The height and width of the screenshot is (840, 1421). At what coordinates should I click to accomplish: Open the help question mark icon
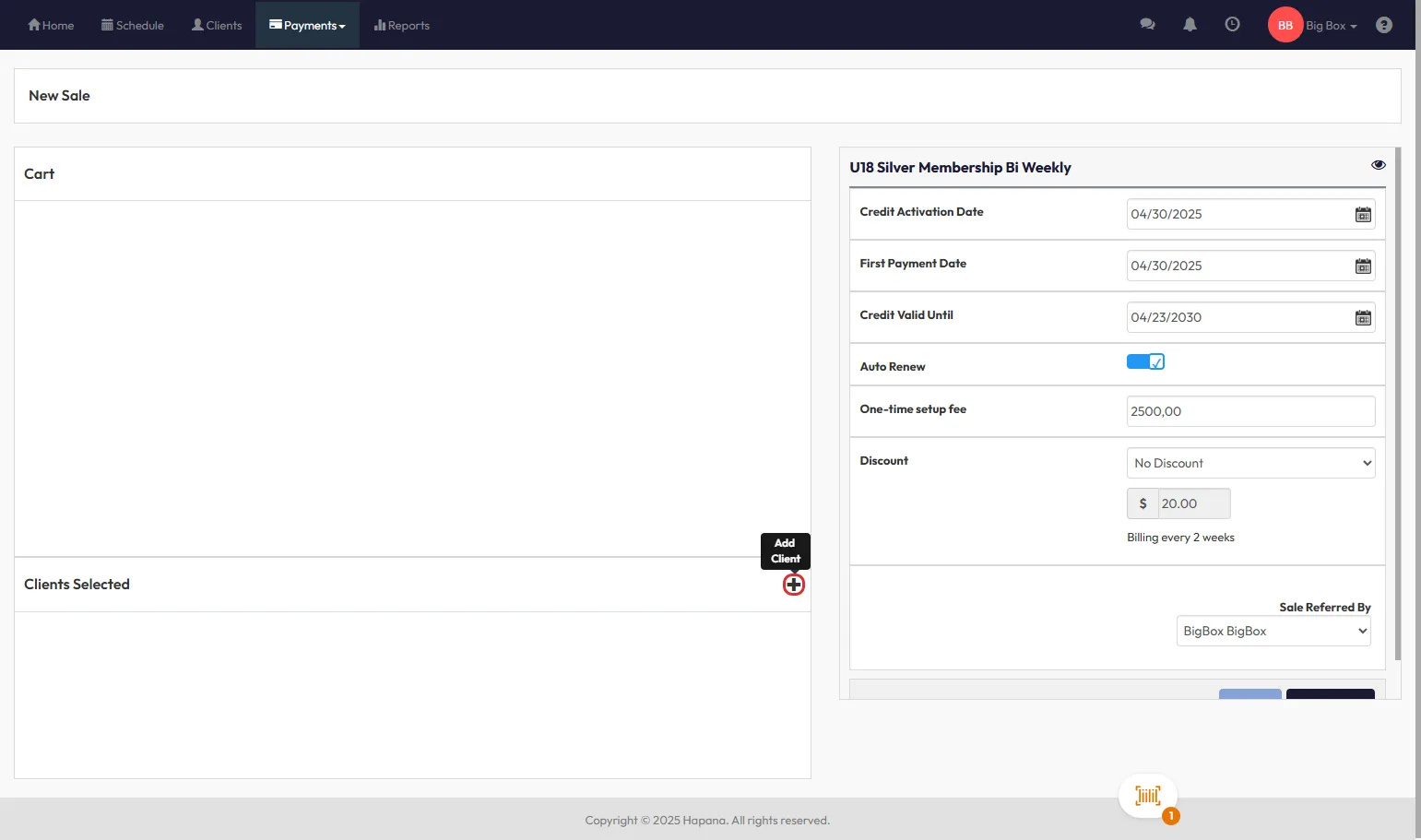[x=1383, y=25]
